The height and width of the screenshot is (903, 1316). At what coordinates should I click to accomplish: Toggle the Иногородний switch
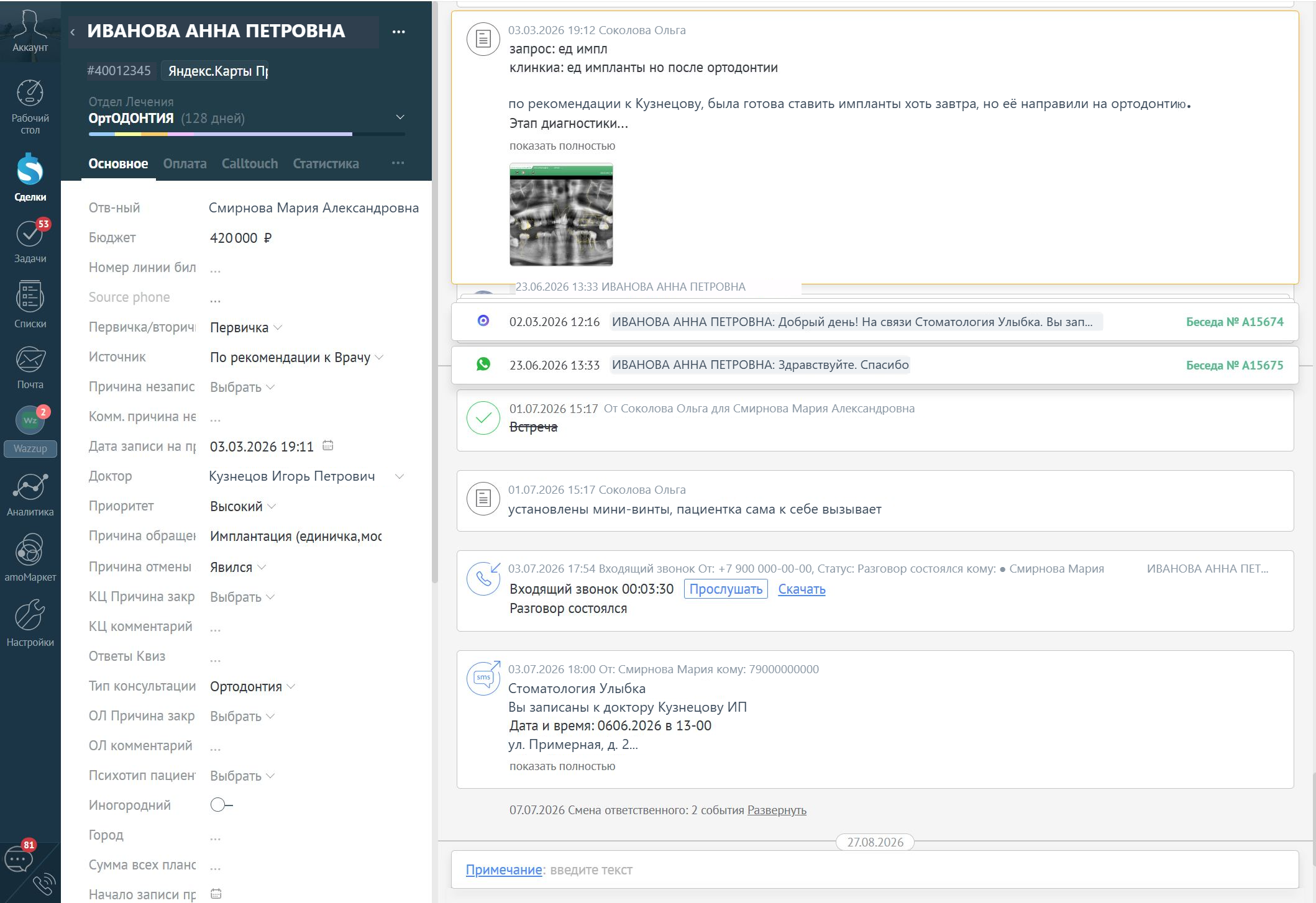(221, 805)
